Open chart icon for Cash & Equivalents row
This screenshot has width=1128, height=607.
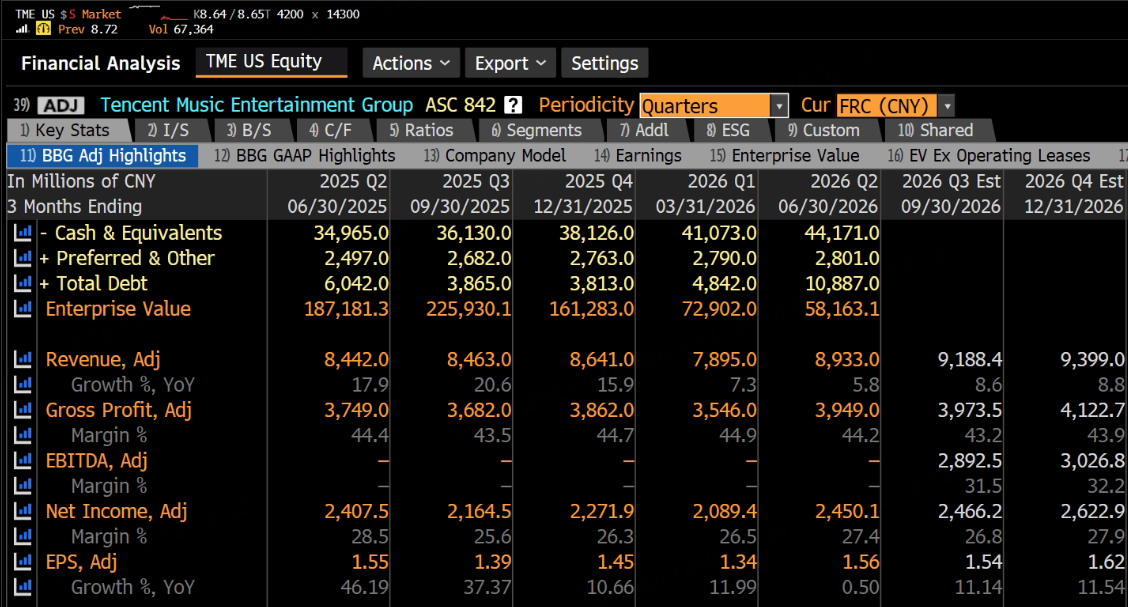coord(23,233)
